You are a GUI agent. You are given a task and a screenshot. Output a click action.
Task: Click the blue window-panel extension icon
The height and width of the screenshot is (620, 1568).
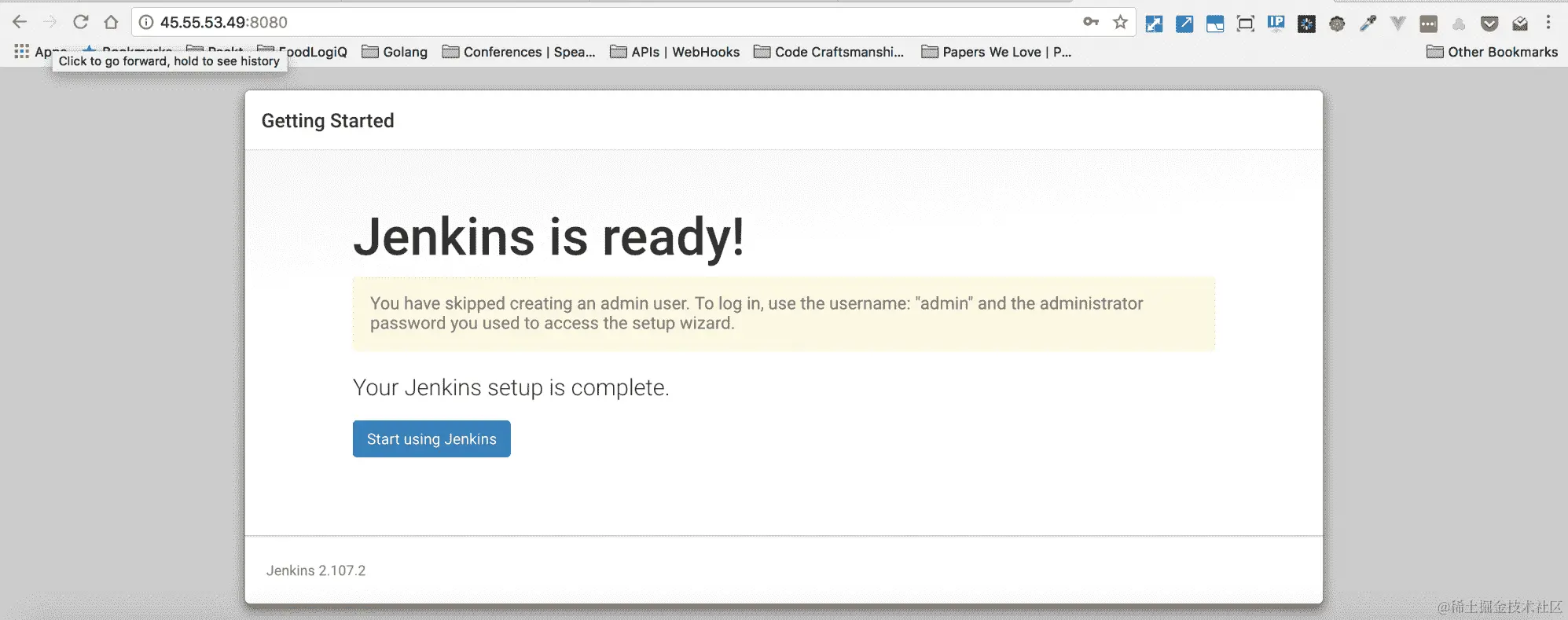click(x=1215, y=24)
